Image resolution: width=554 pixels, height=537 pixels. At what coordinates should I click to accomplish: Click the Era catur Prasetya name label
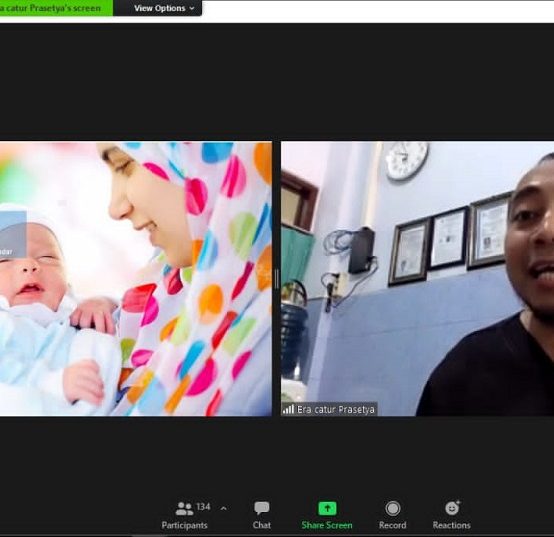(x=336, y=409)
